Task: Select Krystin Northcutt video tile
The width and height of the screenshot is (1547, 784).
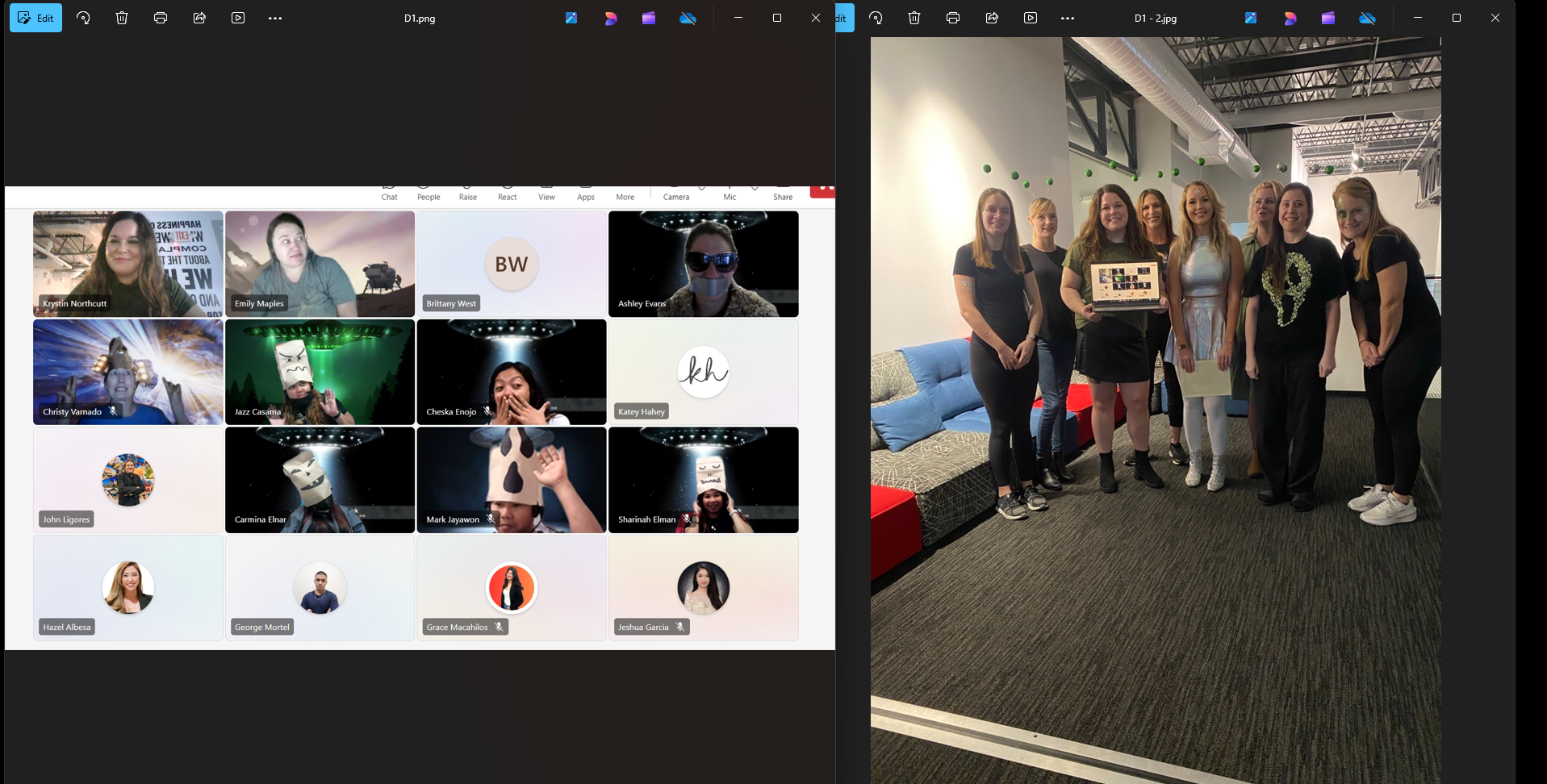Action: click(x=128, y=264)
